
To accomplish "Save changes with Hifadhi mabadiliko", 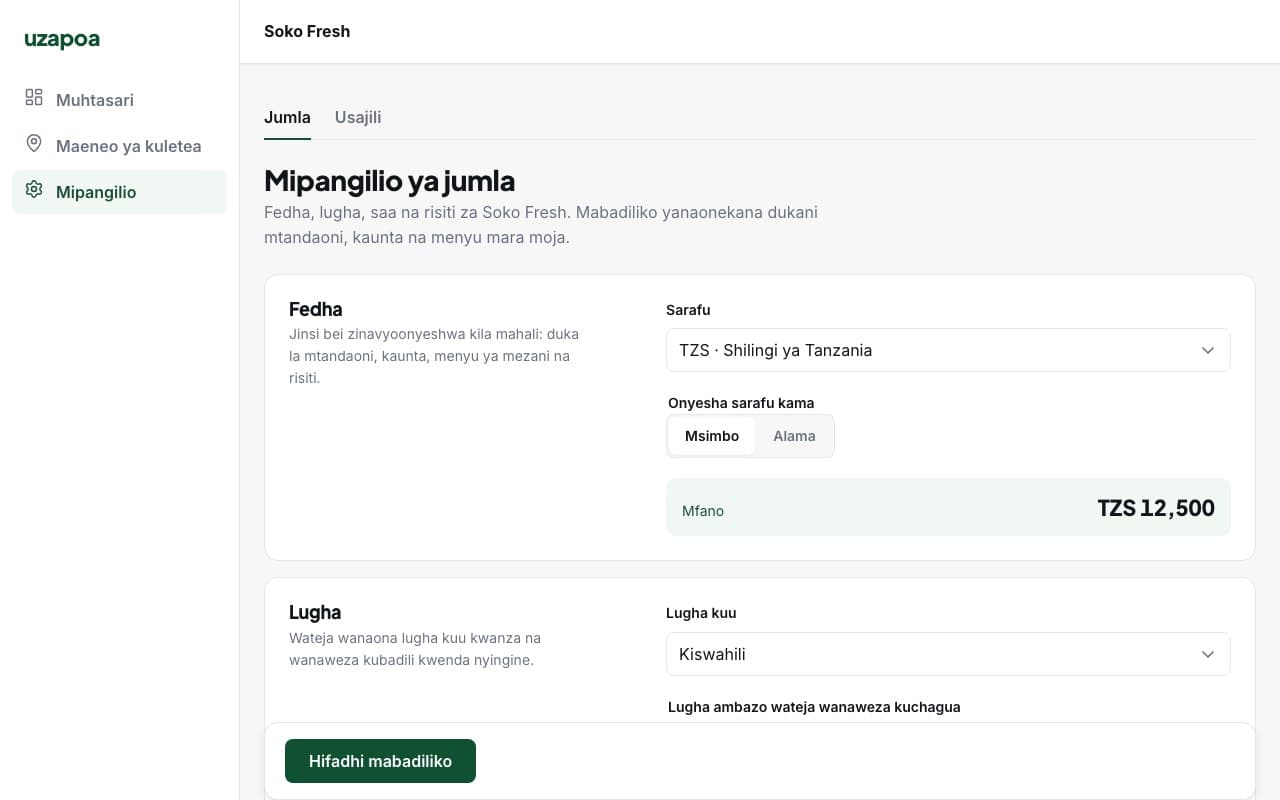I will [380, 761].
